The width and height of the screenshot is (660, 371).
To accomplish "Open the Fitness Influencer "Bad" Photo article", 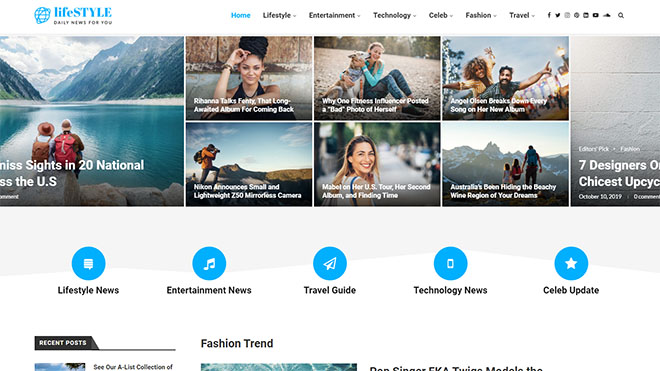I will [x=377, y=78].
